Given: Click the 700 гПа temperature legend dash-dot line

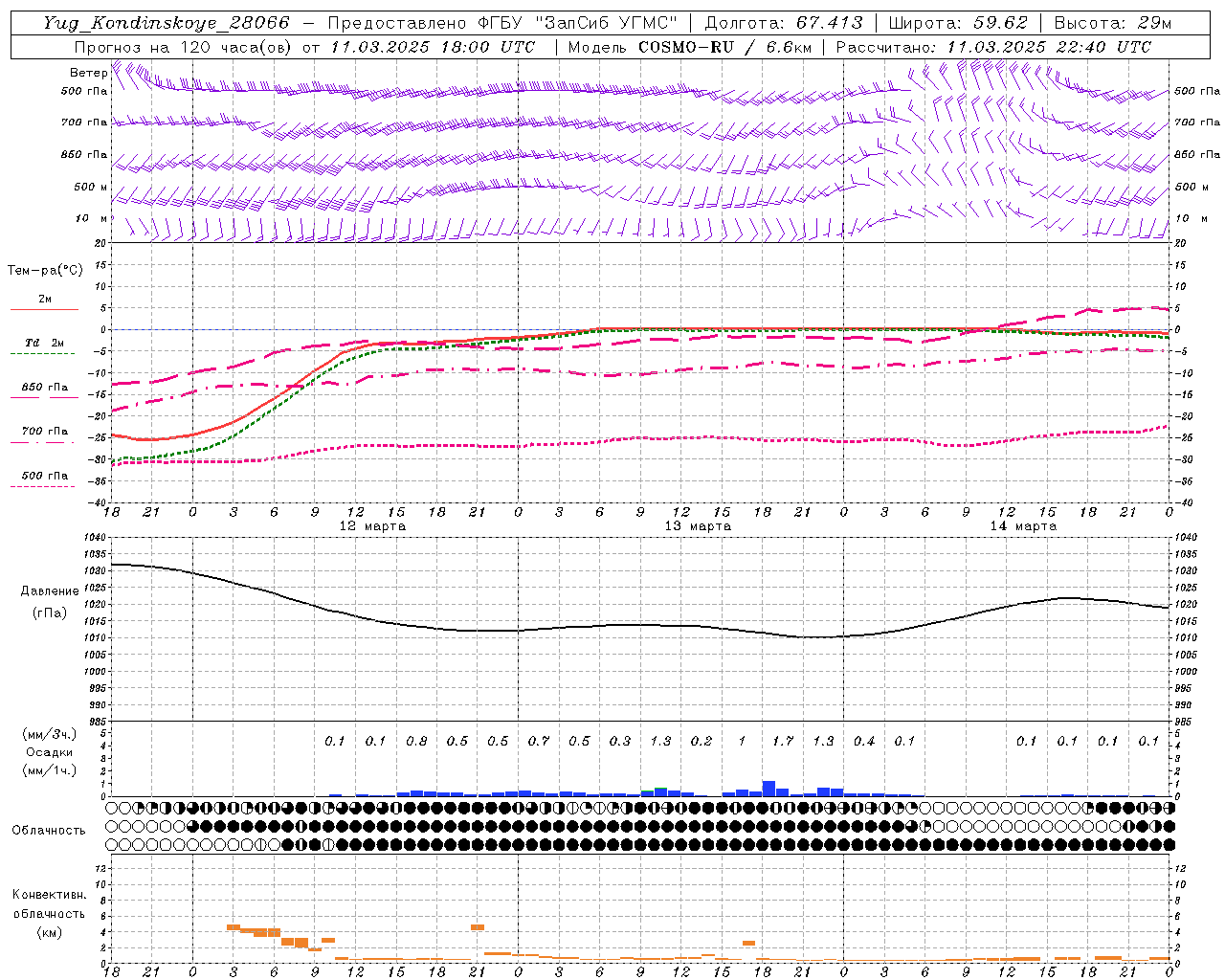Looking at the screenshot, I should tap(43, 442).
